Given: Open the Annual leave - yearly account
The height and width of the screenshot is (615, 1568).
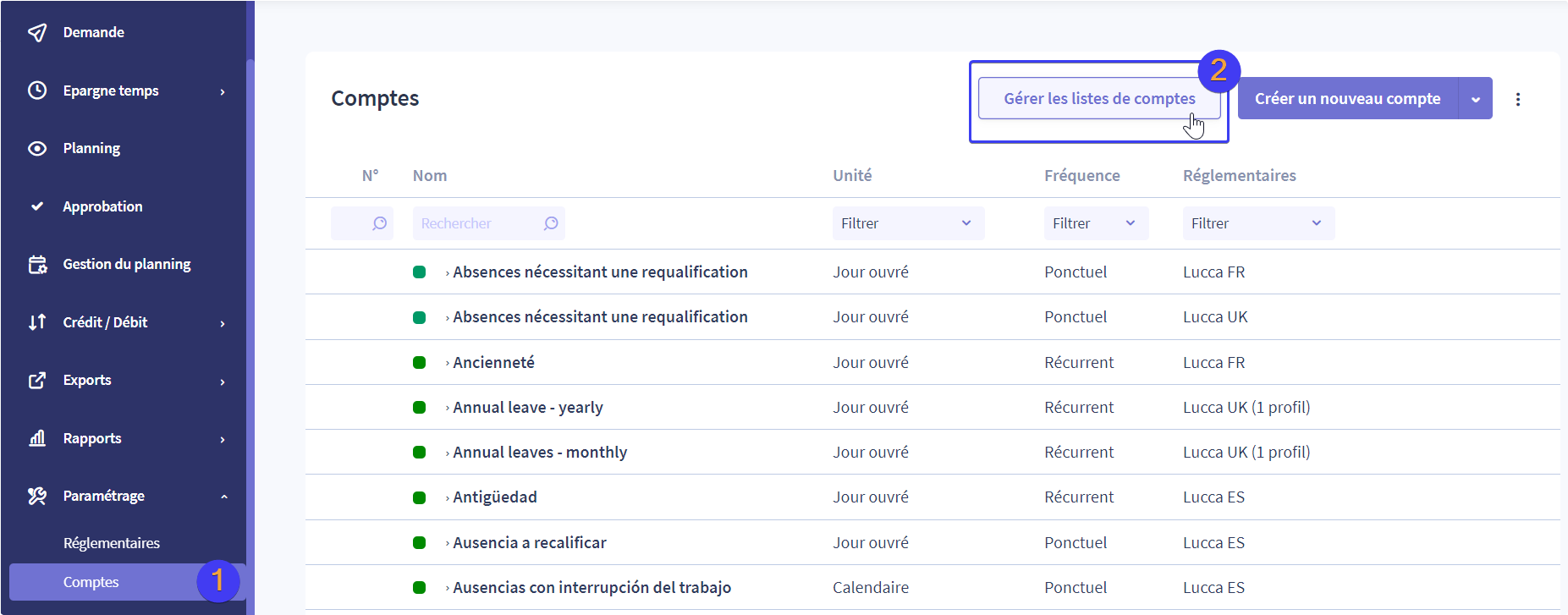Looking at the screenshot, I should pyautogui.click(x=528, y=407).
